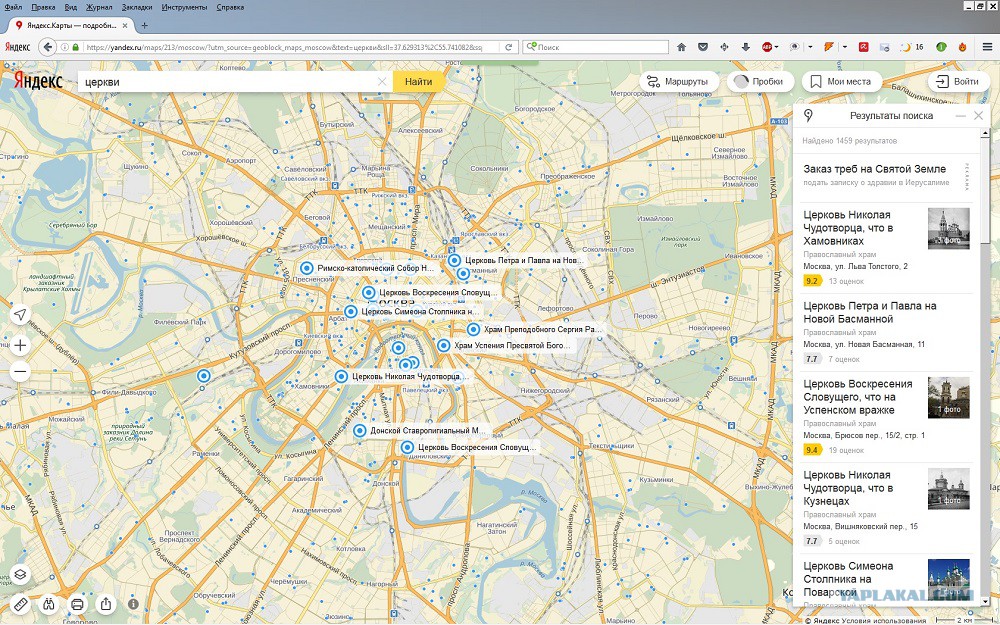1000x625 pixels.
Task: Close the search results panel
Action: (x=978, y=115)
